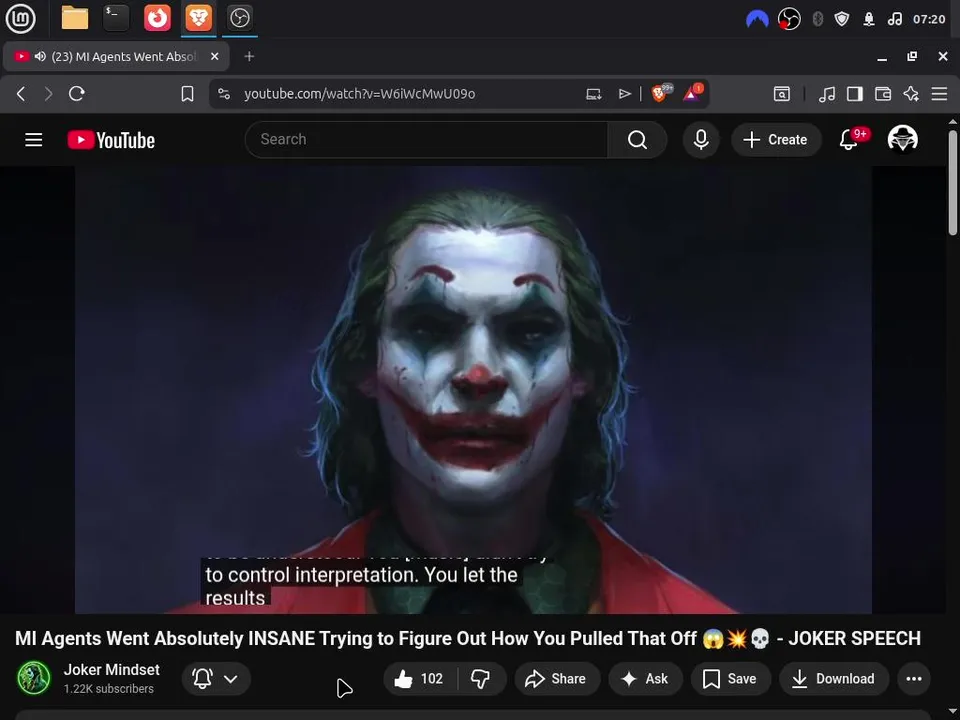This screenshot has height=720, width=960.
Task: Open the Brave playlist music icon
Action: [827, 94]
